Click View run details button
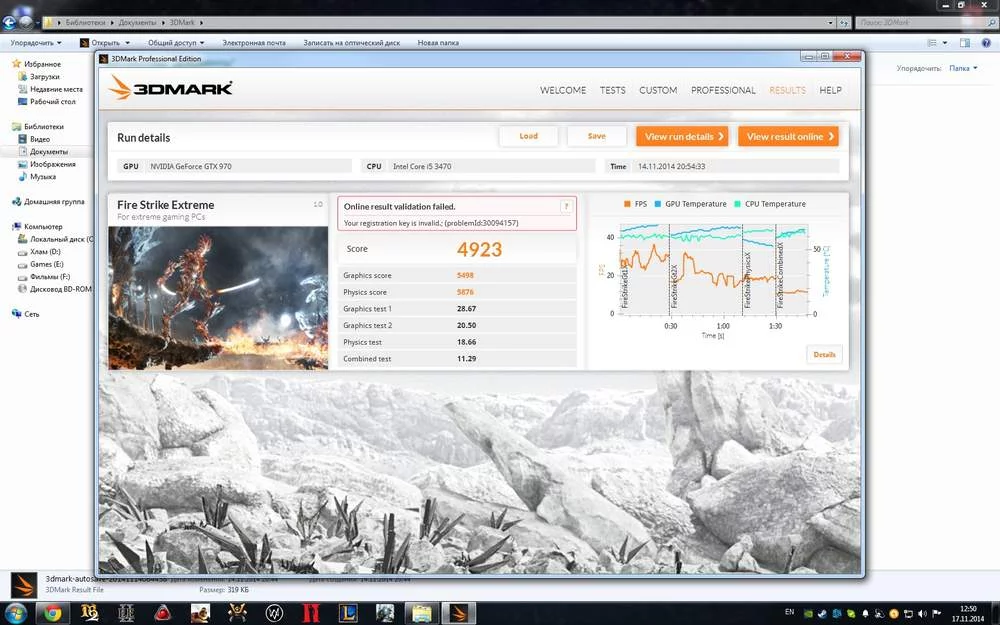This screenshot has height=625, width=1000. [682, 136]
